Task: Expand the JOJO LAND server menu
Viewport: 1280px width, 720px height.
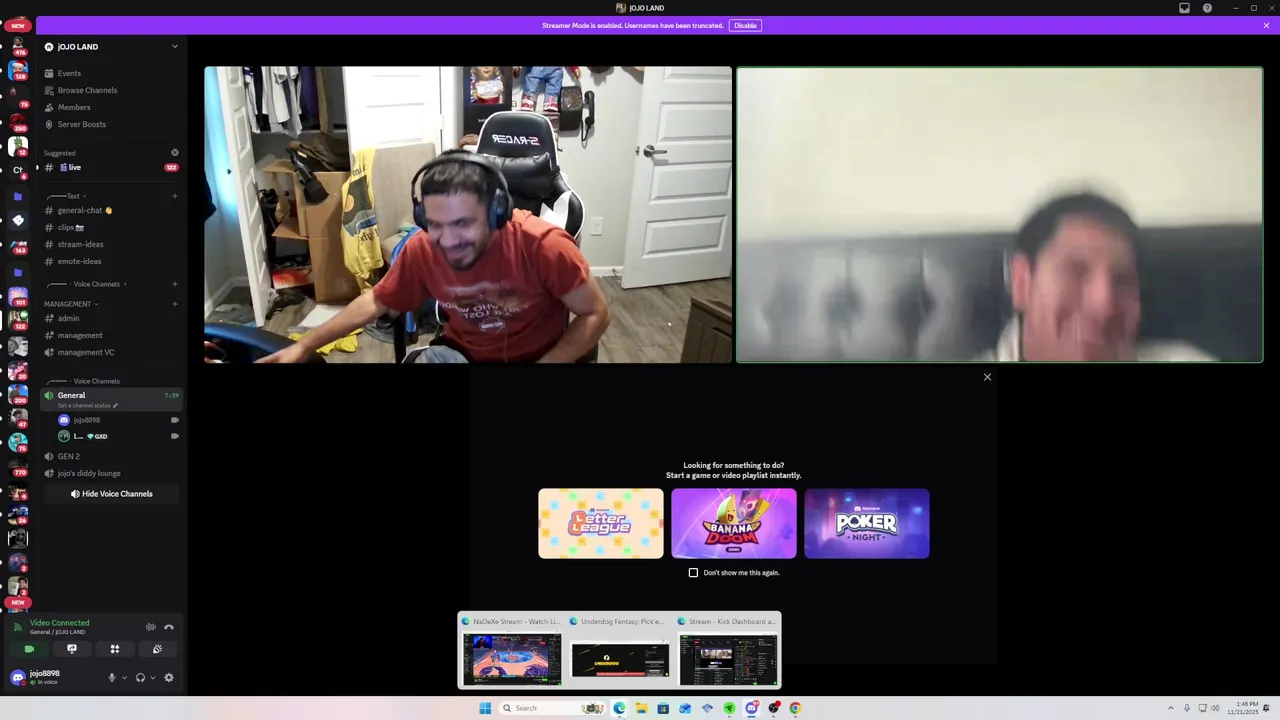Action: point(174,46)
